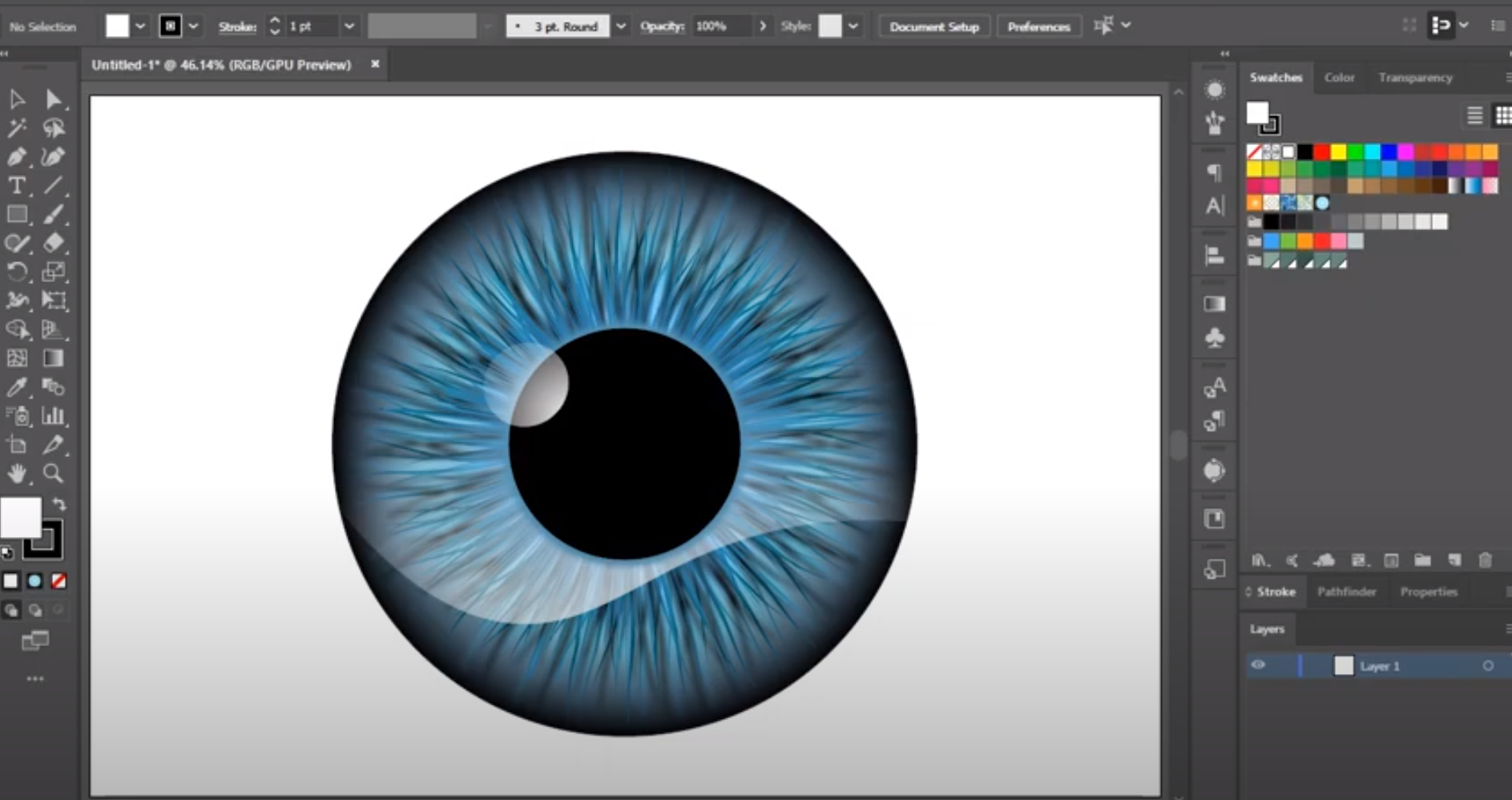The image size is (1512, 800).
Task: Expand the Style dropdown in the control bar
Action: pyautogui.click(x=853, y=26)
